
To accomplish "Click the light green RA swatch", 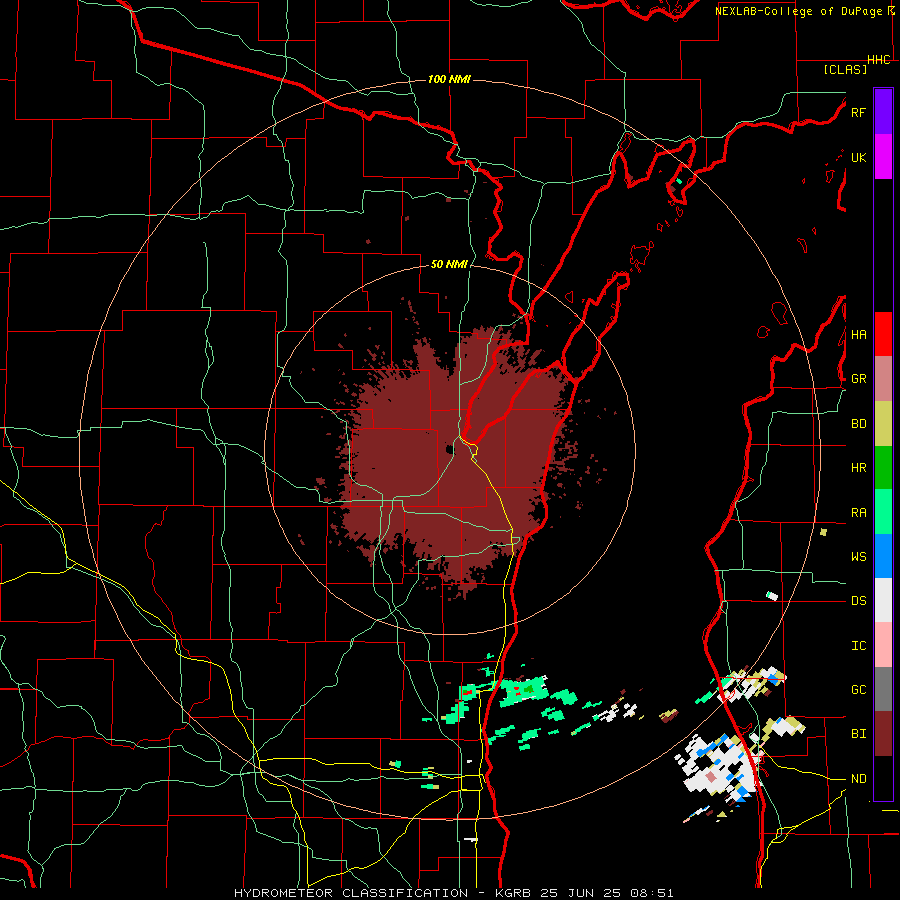I will coord(883,512).
